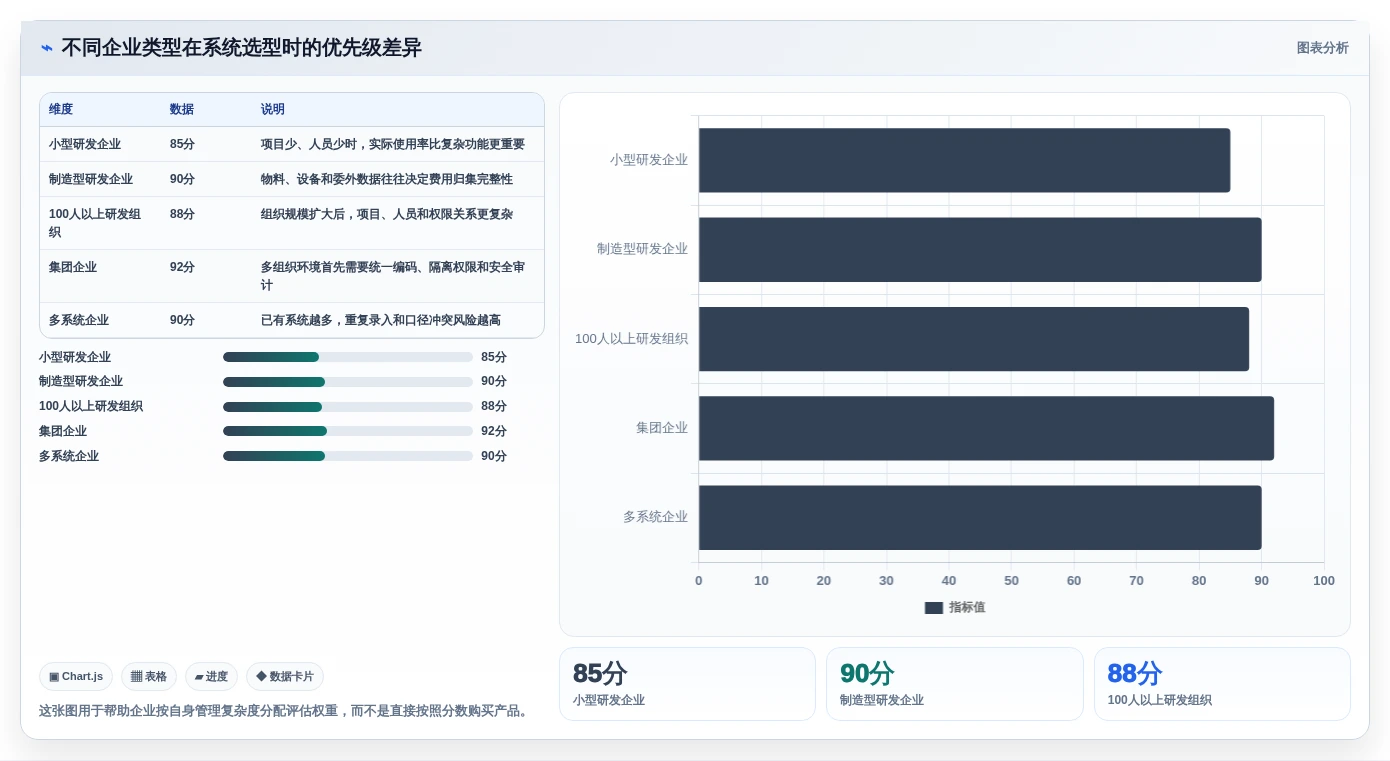The height and width of the screenshot is (761, 1390).
Task: Click the 100 tick on the x-axis
Action: click(1324, 581)
